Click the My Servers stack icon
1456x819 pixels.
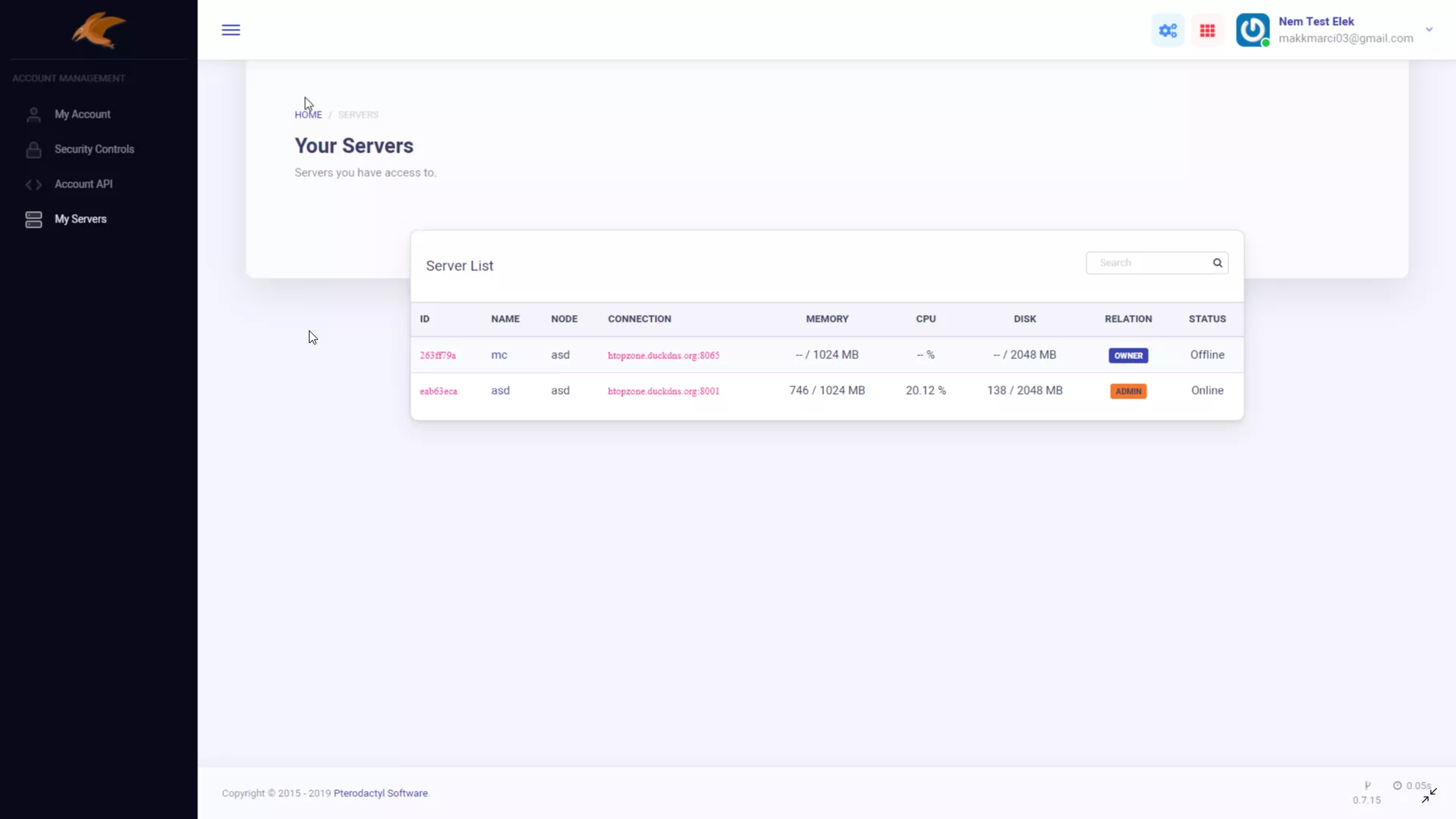(33, 219)
